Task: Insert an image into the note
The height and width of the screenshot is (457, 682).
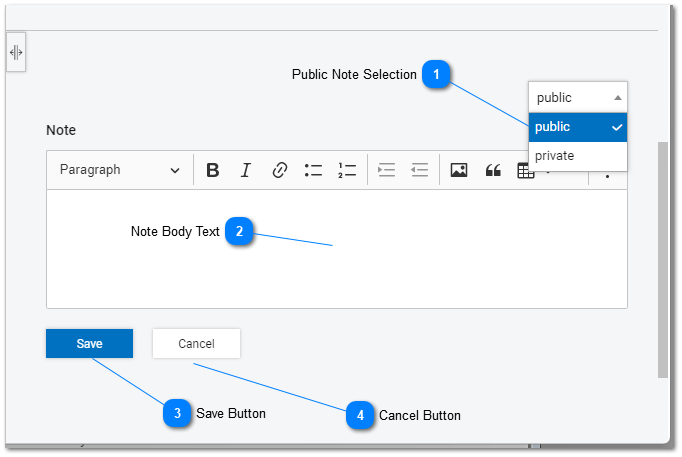Action: (459, 170)
